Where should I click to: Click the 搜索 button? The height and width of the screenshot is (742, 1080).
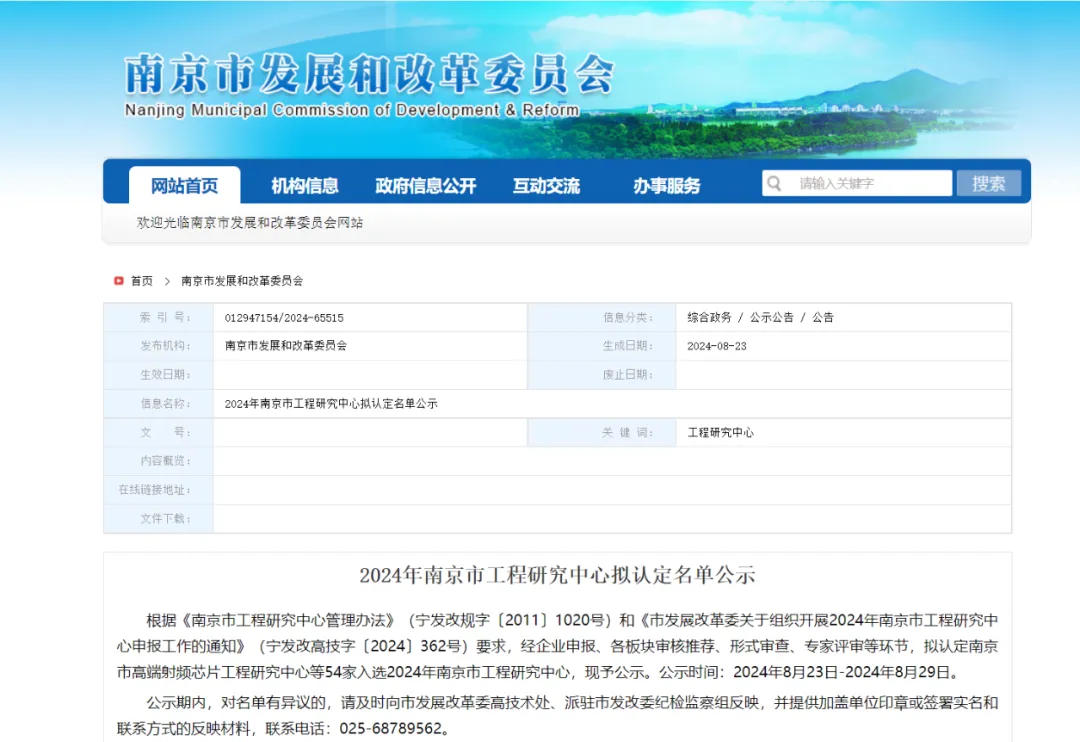(x=988, y=183)
